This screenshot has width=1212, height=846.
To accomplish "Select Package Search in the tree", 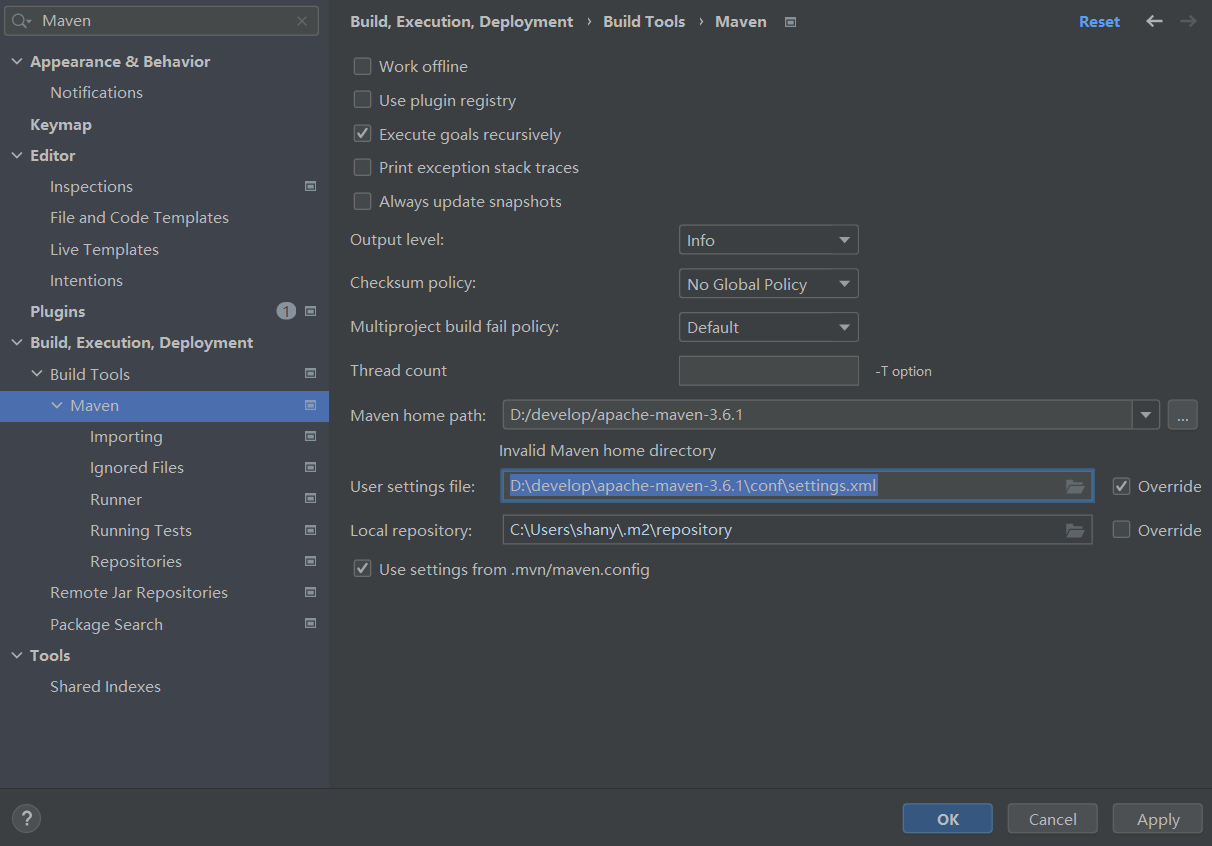I will [x=106, y=624].
